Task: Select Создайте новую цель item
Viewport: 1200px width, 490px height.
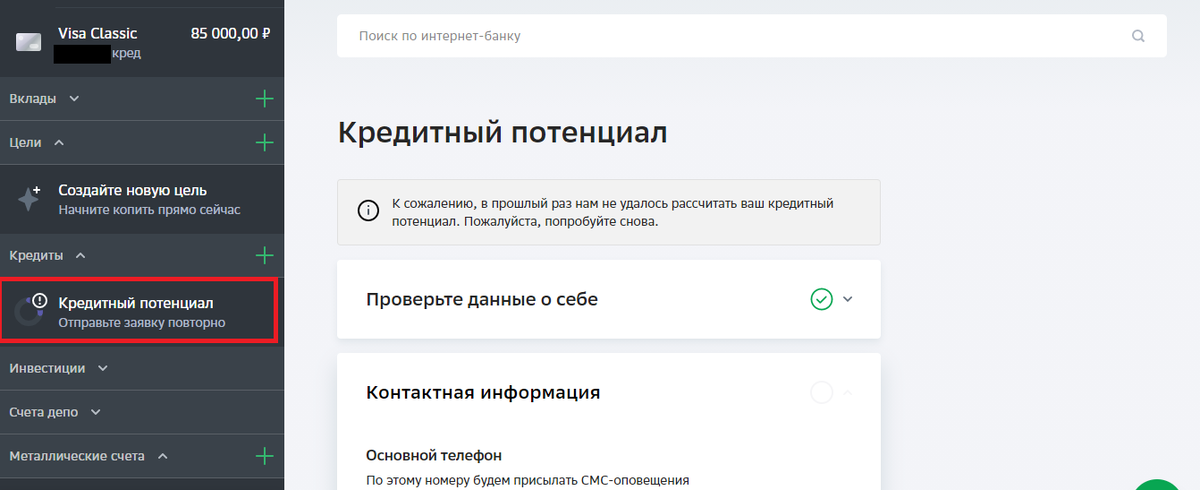Action: point(142,199)
